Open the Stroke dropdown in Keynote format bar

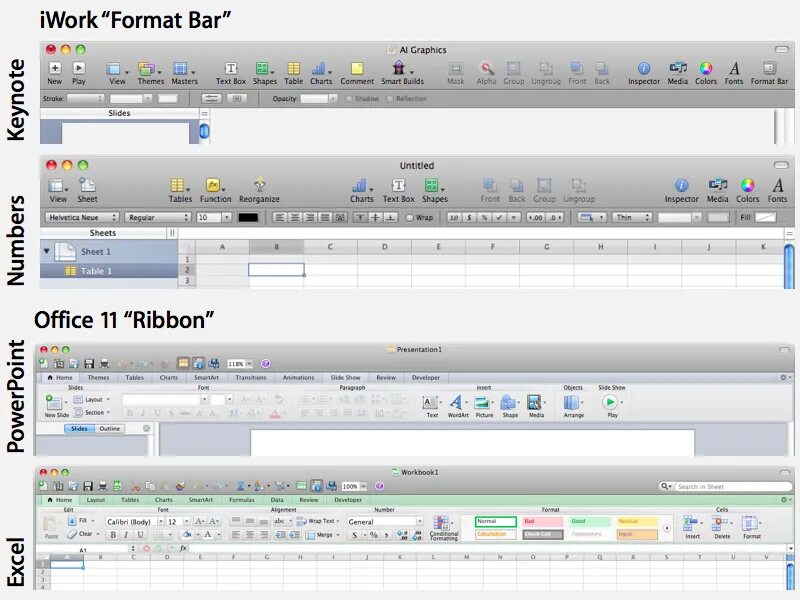point(85,98)
